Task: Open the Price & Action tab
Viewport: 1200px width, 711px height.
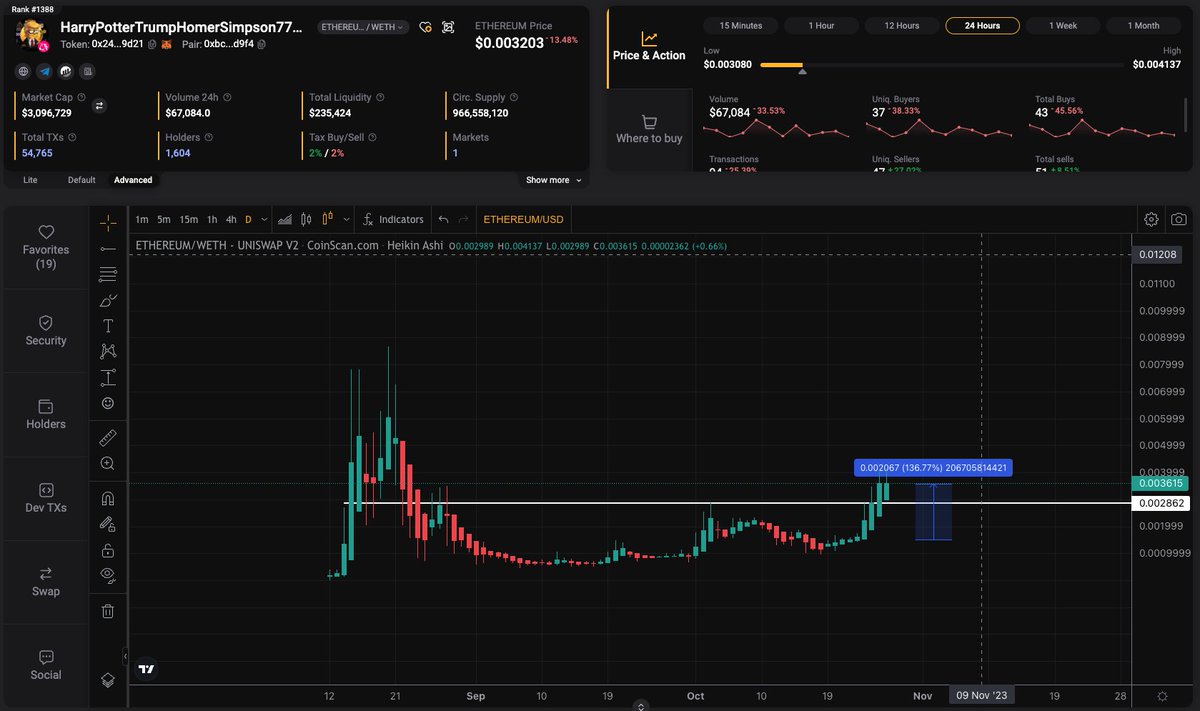Action: [649, 46]
